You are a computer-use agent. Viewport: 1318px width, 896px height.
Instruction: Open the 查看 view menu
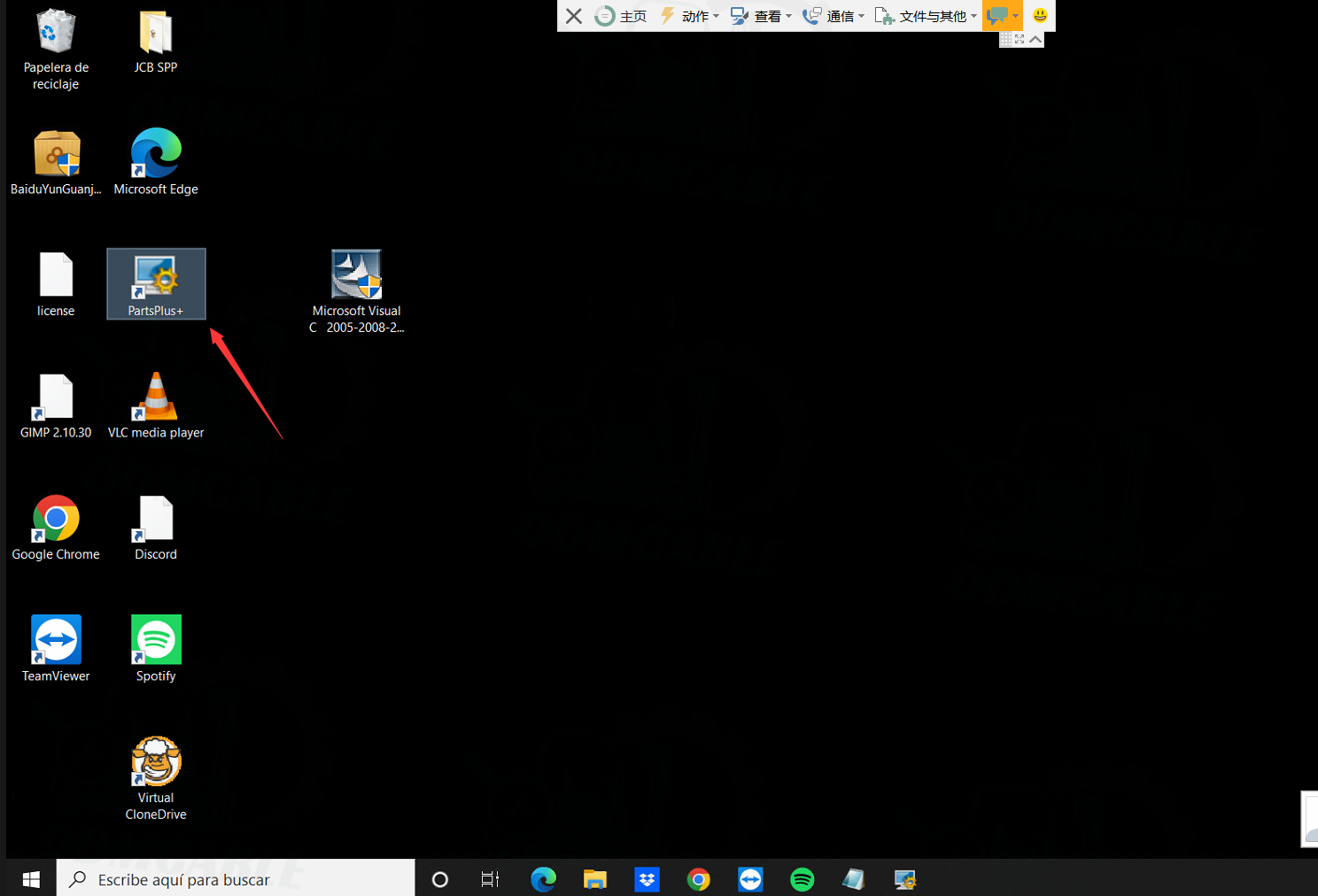click(761, 16)
